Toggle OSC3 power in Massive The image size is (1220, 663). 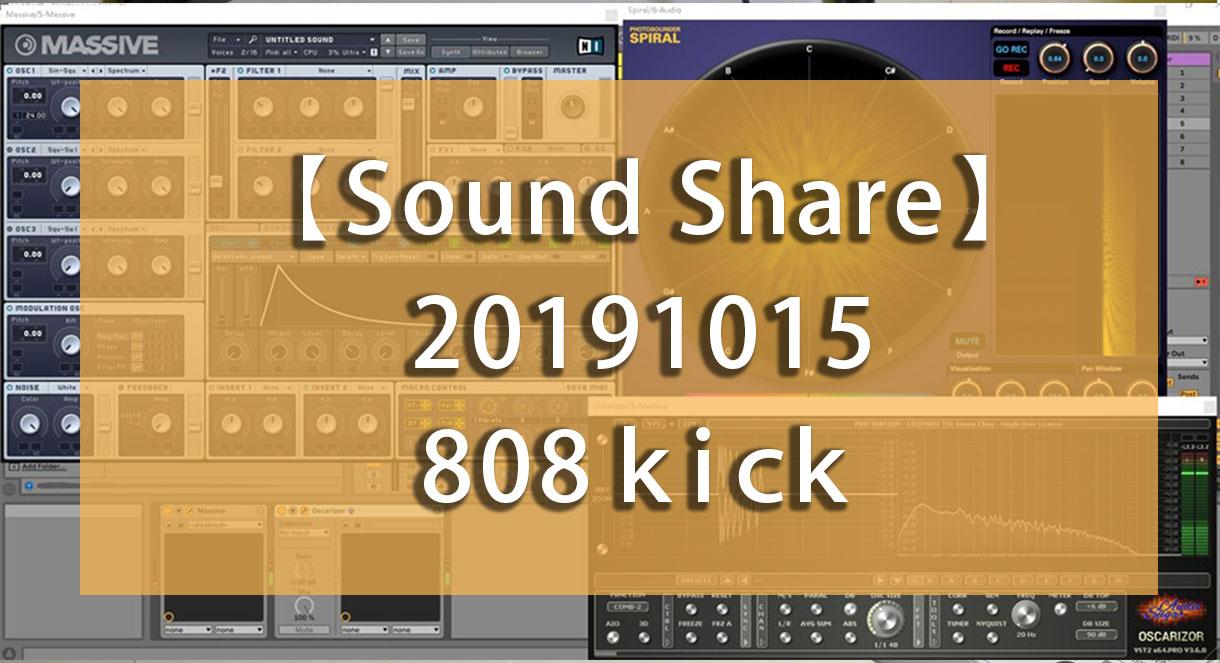[x=10, y=229]
